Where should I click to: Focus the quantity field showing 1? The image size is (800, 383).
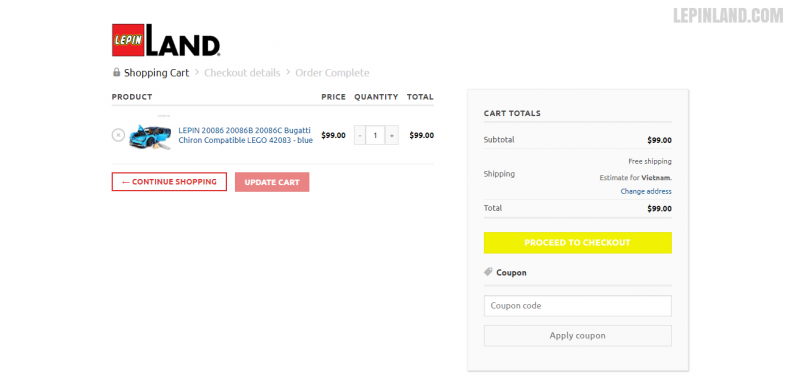[376, 136]
